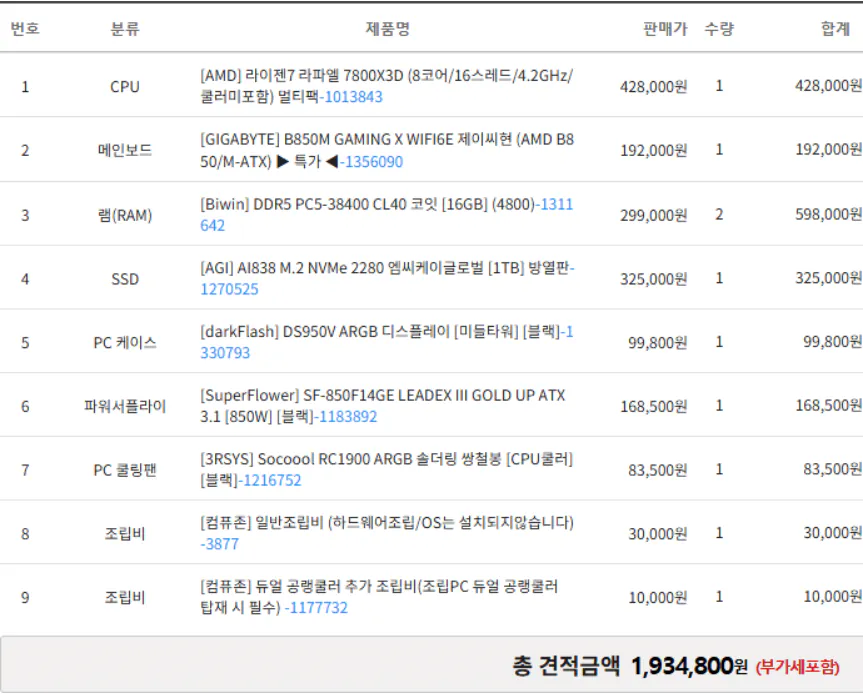Viewport: 863px width, 694px height.
Task: Click the 수량 column header
Action: click(x=719, y=28)
